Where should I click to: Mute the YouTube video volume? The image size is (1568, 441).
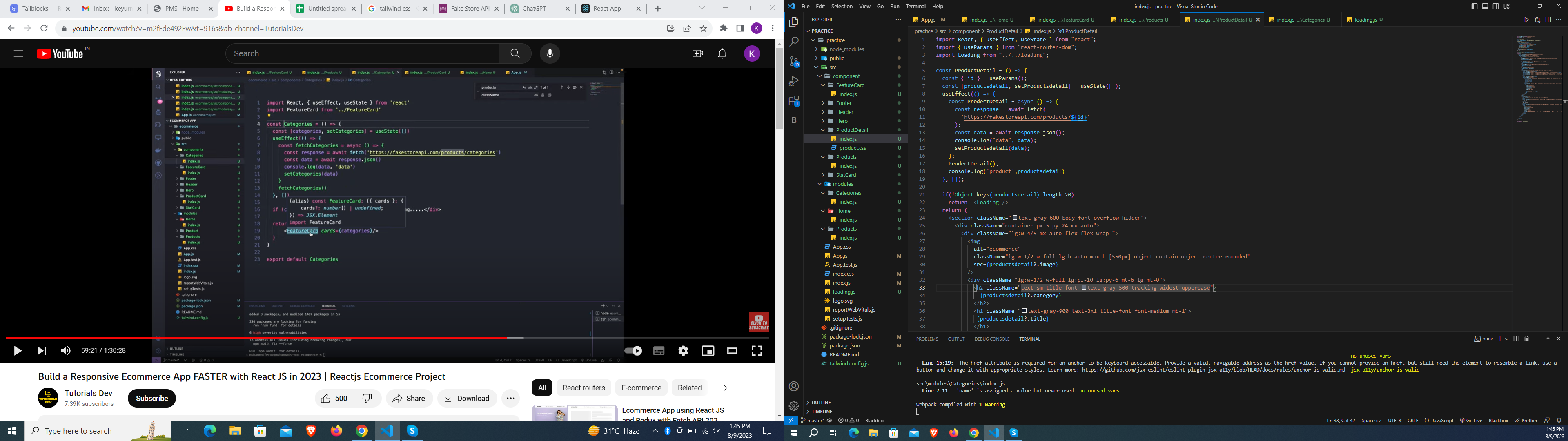click(x=66, y=351)
